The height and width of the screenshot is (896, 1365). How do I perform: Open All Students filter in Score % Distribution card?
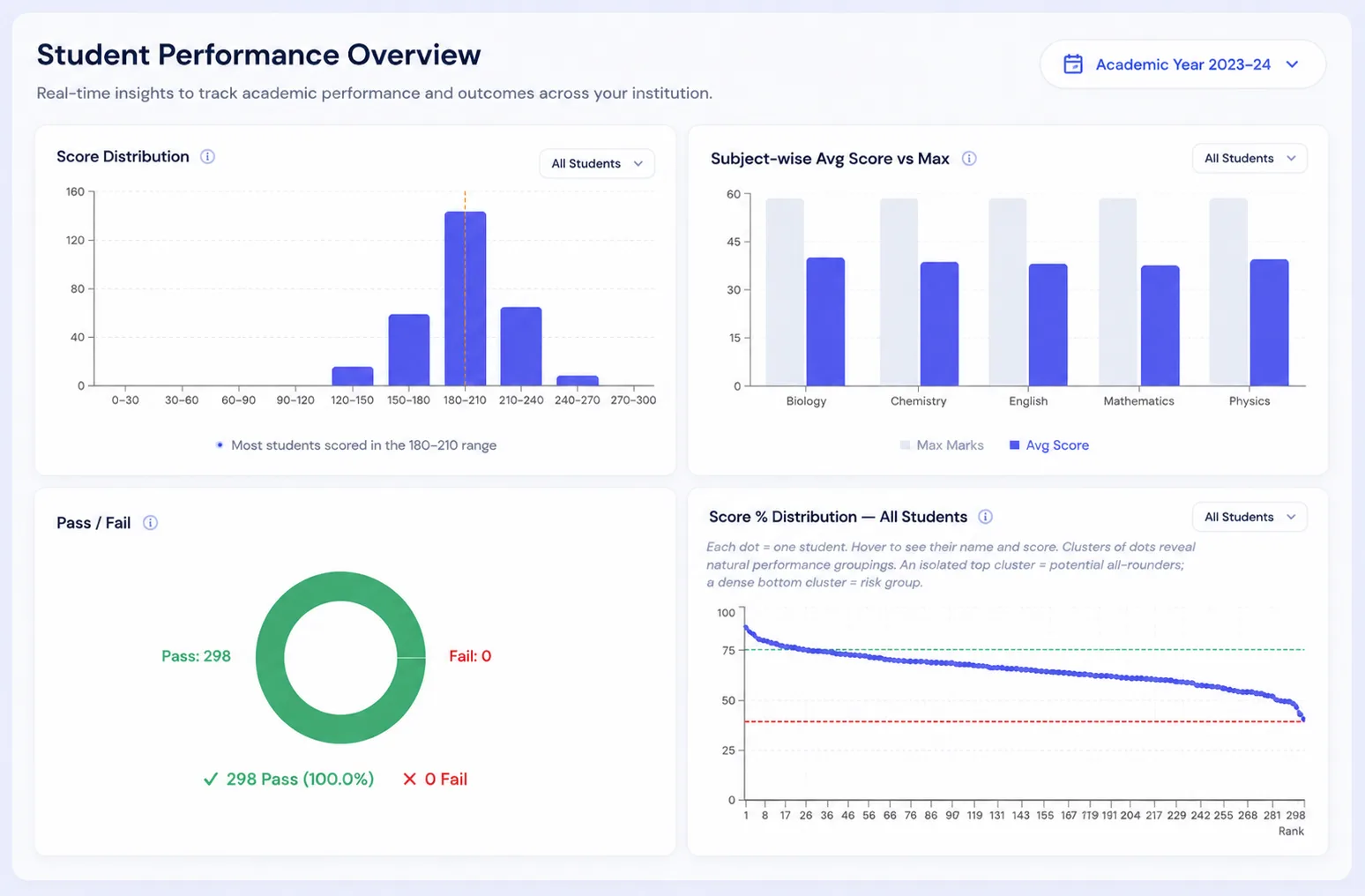click(1249, 517)
